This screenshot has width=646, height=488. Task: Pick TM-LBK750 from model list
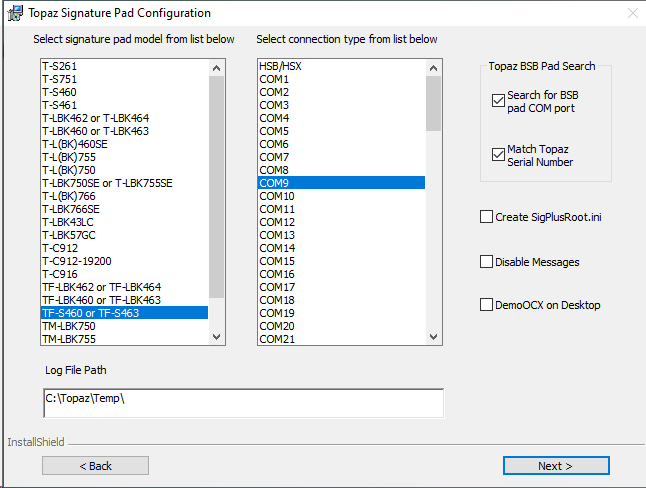pos(125,326)
